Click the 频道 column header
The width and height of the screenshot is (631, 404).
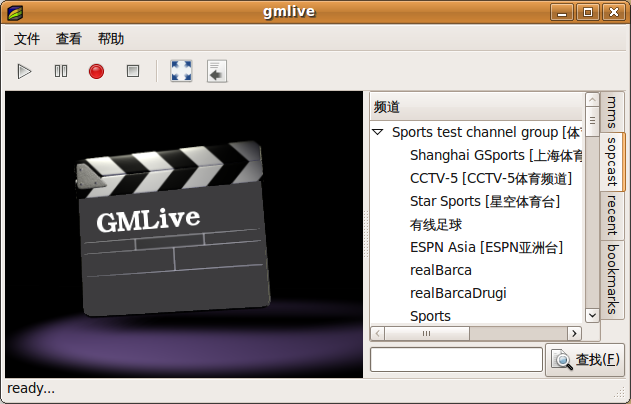click(x=476, y=107)
